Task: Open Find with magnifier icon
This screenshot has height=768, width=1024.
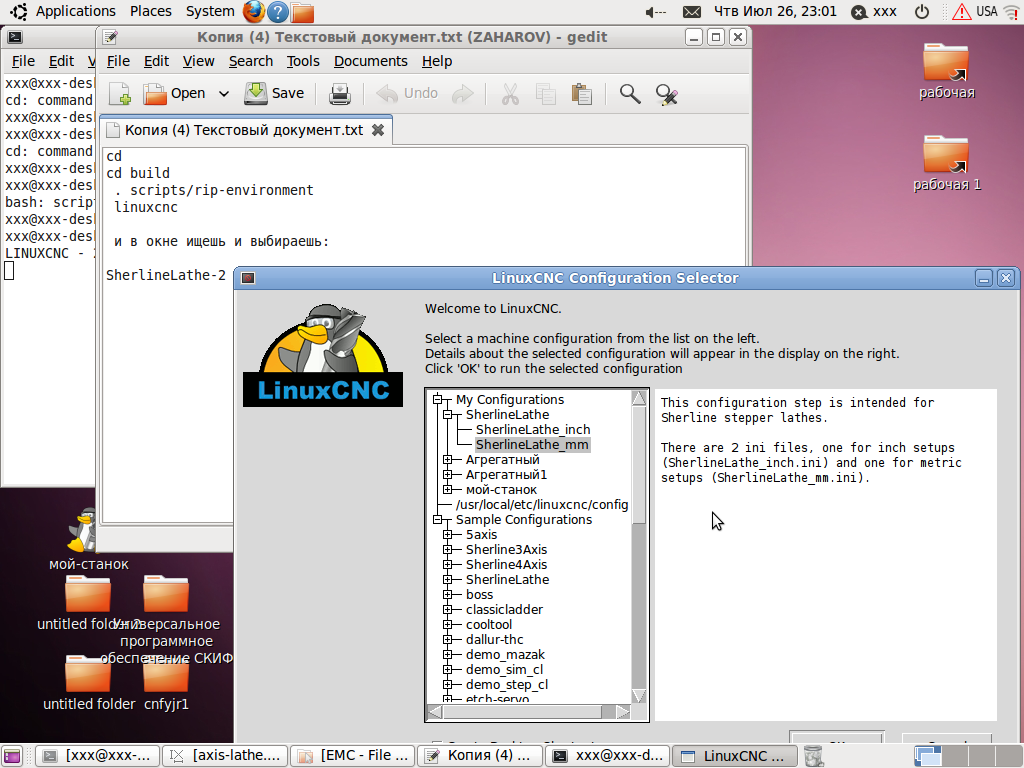Action: click(630, 94)
